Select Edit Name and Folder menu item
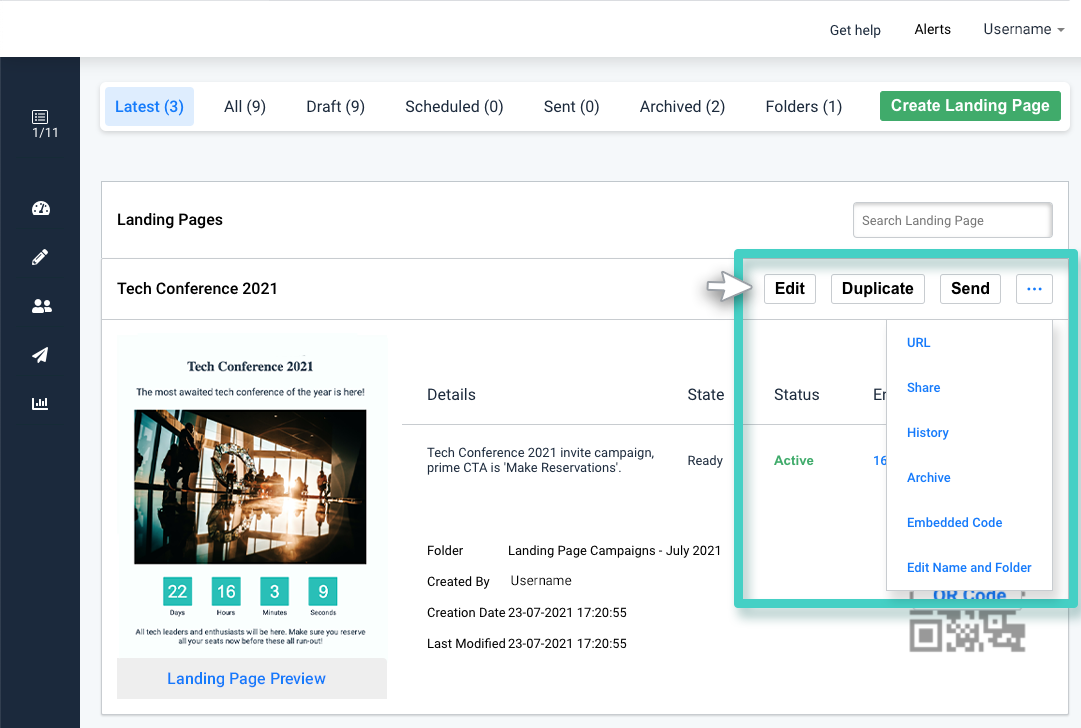This screenshot has height=728, width=1081. pyautogui.click(x=969, y=567)
